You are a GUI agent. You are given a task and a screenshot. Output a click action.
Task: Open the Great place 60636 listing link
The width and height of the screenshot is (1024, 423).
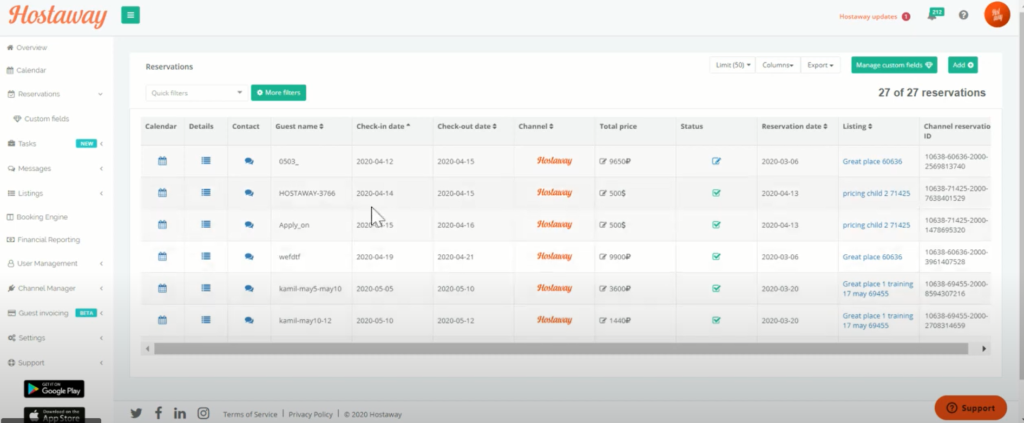(x=872, y=161)
